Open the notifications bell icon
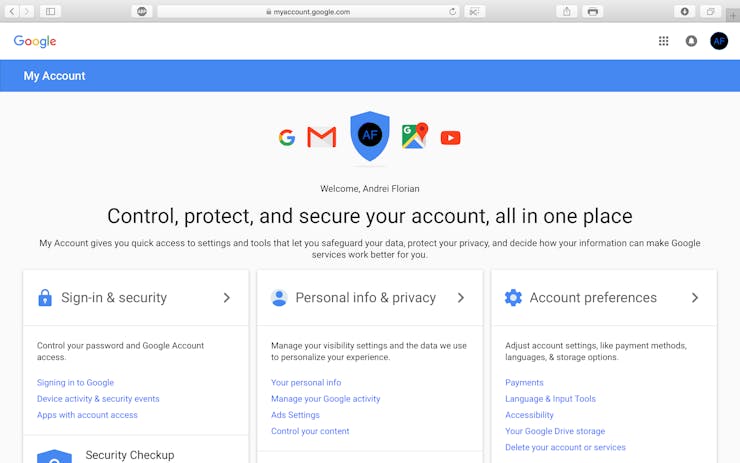Viewport: 740px width, 463px height. [691, 41]
